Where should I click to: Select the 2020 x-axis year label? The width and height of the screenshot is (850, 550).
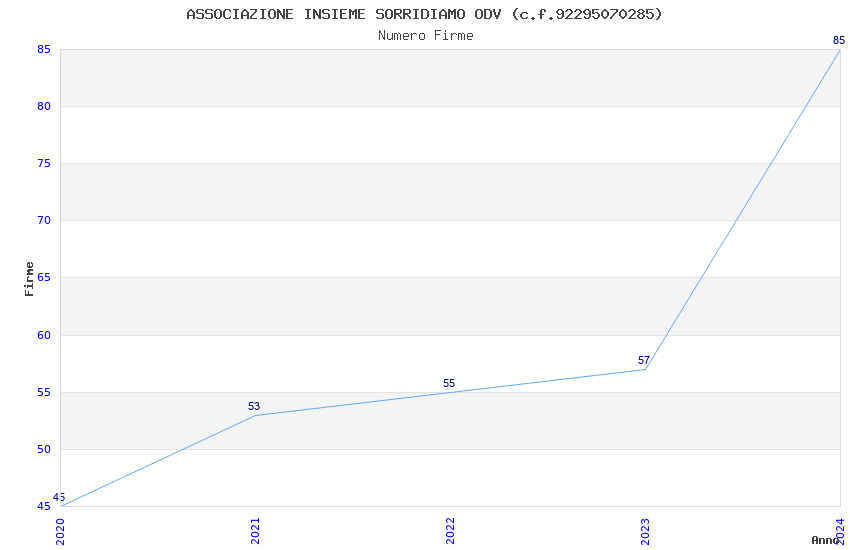(60, 531)
